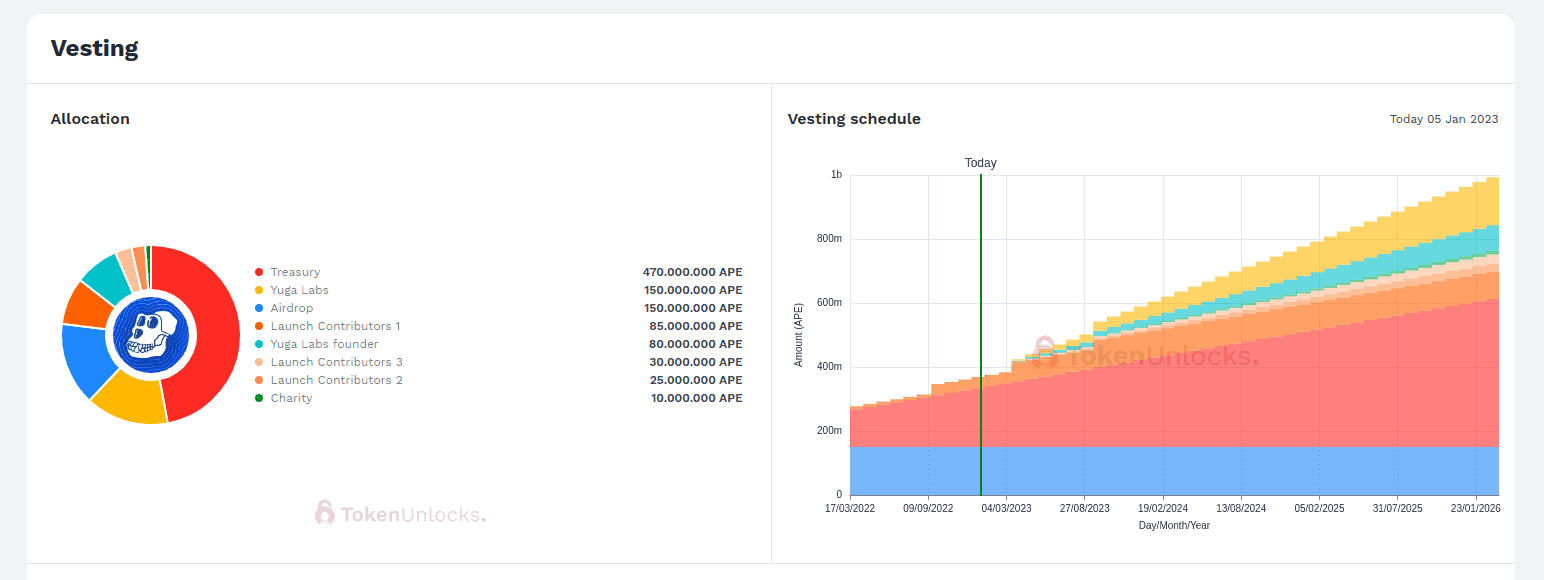Click the red Treasury donut slice
This screenshot has width=1544, height=580.
(216, 330)
